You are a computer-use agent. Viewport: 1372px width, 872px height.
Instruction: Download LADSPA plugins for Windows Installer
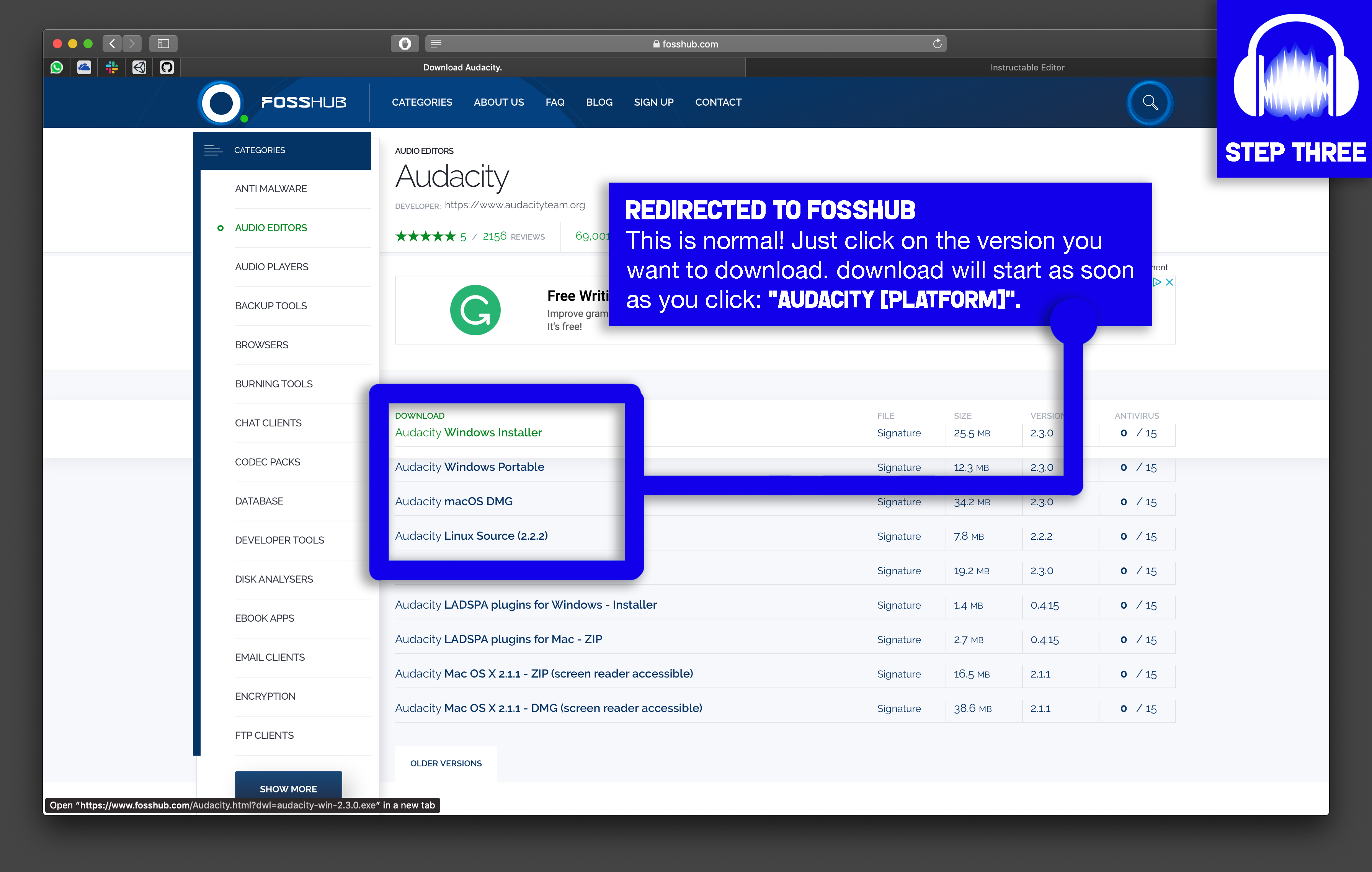525,605
